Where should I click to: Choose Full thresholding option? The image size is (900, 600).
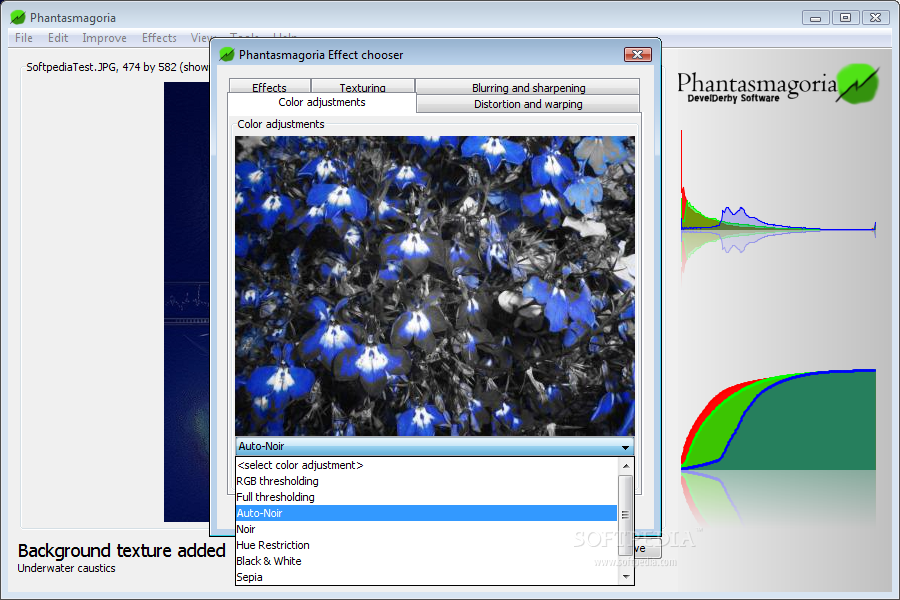pyautogui.click(x=426, y=497)
